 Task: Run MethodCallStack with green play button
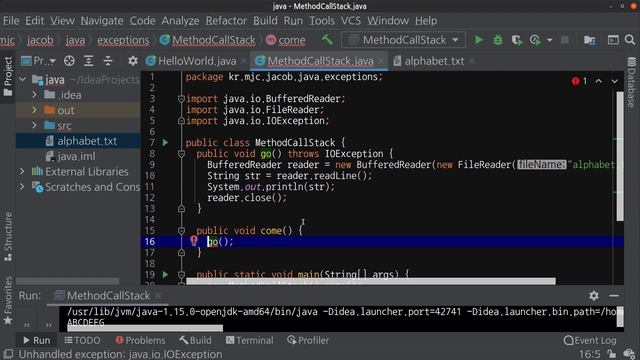(x=479, y=40)
